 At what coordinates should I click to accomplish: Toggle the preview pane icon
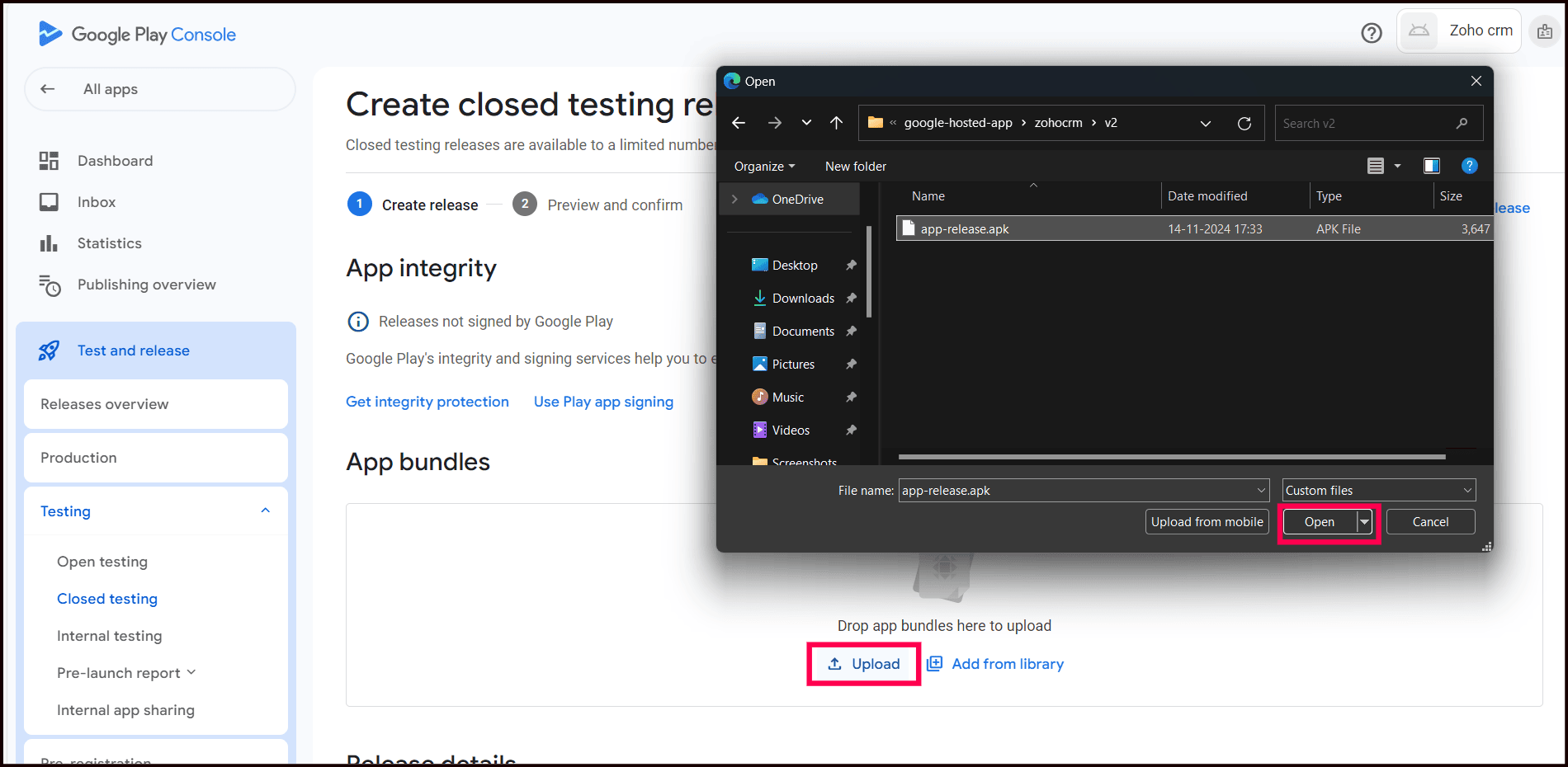pyautogui.click(x=1432, y=166)
